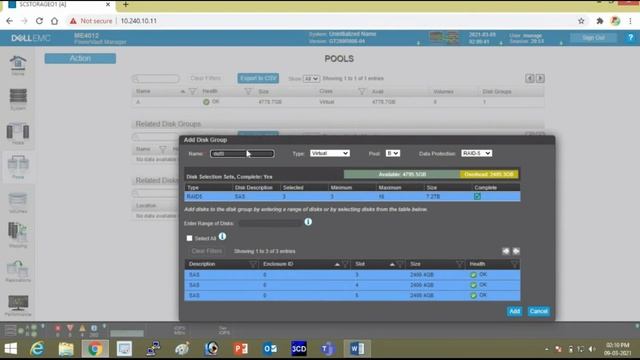This screenshot has width=640, height=360.
Task: Click info icon beside Enter Range of Disks
Action: pos(308,222)
